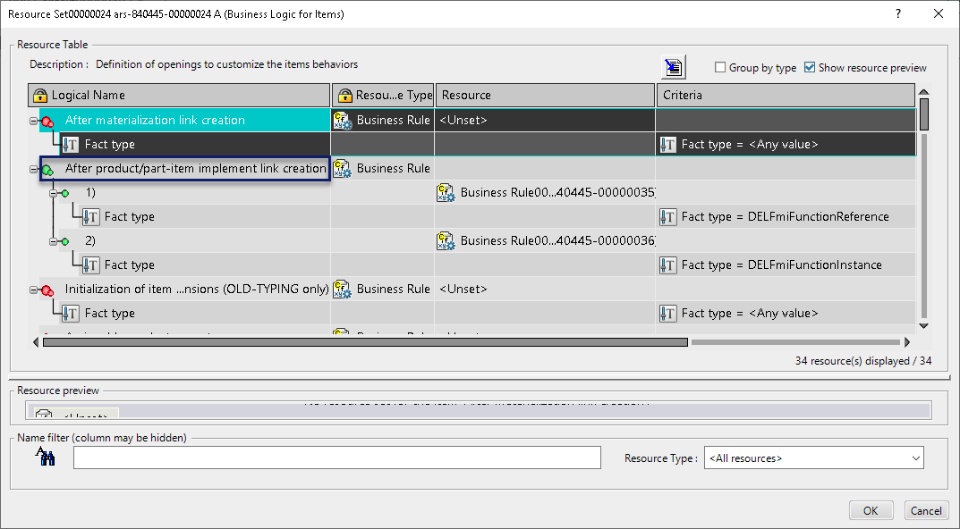Click the Resource column header
This screenshot has height=529, width=960.
545,96
